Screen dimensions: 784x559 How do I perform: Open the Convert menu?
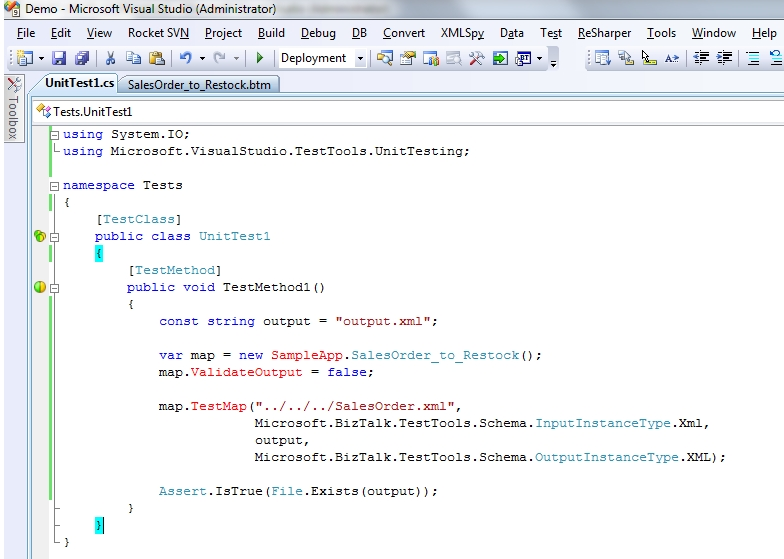(x=404, y=33)
